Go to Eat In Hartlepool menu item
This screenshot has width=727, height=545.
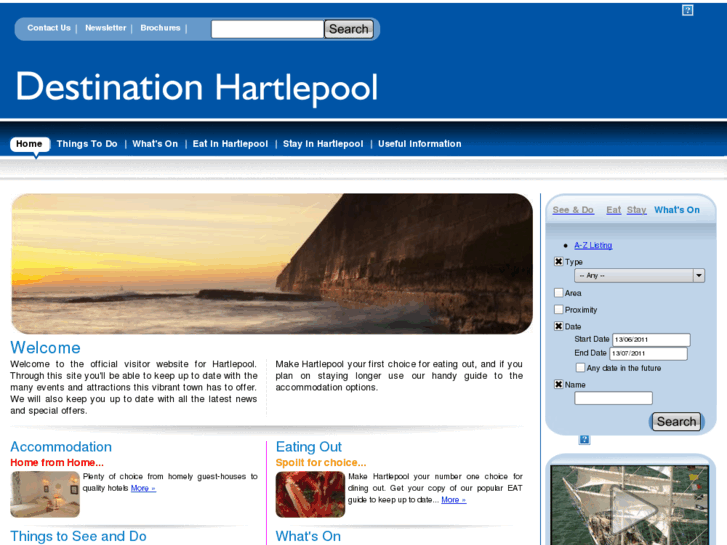point(230,144)
